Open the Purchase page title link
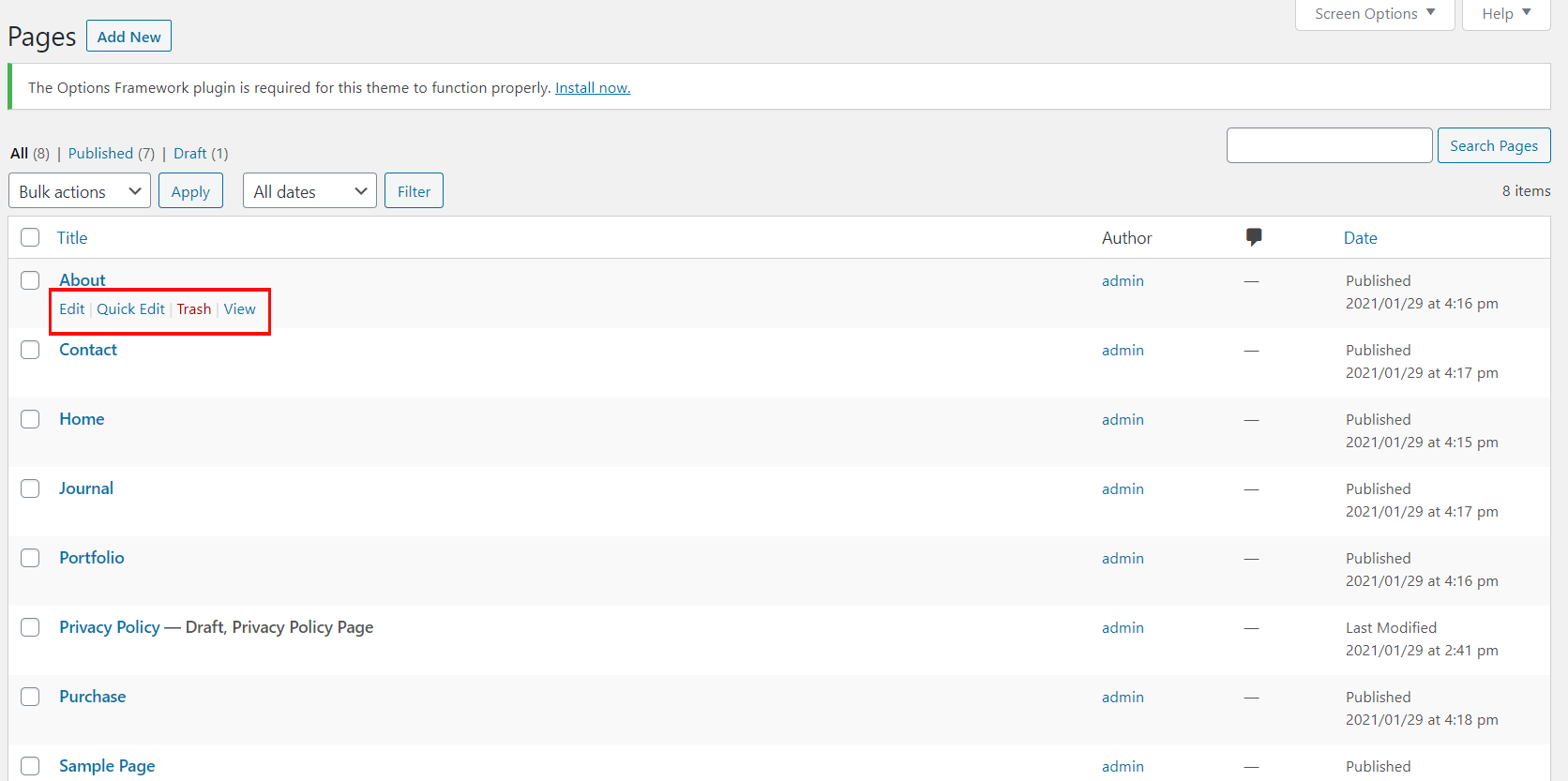The height and width of the screenshot is (781, 1568). pos(93,697)
